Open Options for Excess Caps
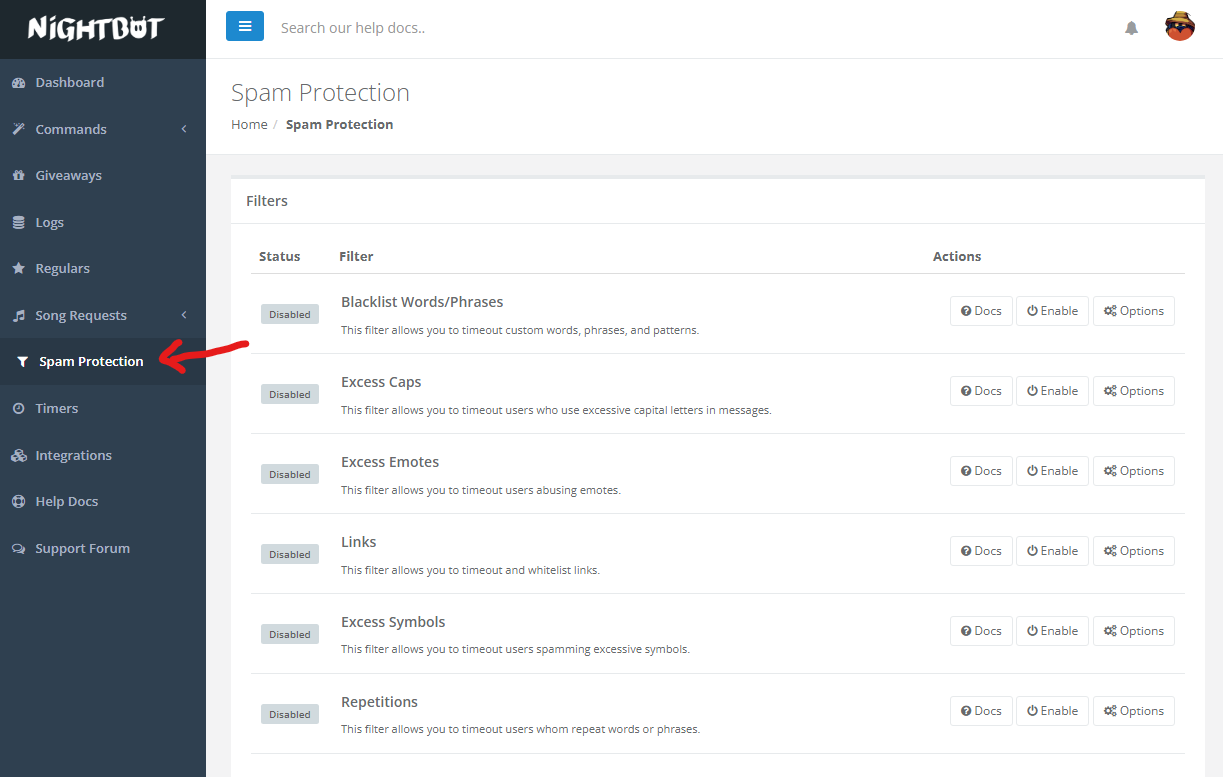Screen dimensions: 1223x777 click(x=1134, y=391)
